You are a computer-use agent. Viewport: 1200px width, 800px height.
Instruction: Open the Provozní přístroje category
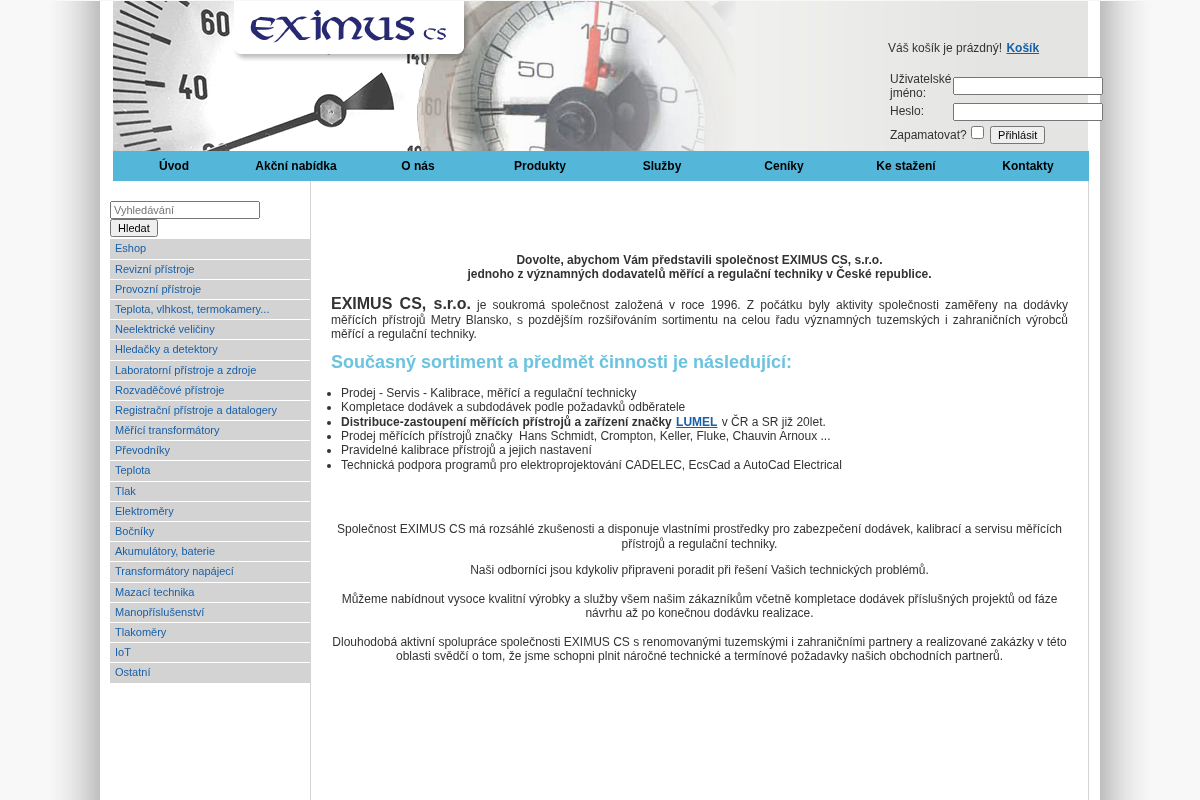210,289
